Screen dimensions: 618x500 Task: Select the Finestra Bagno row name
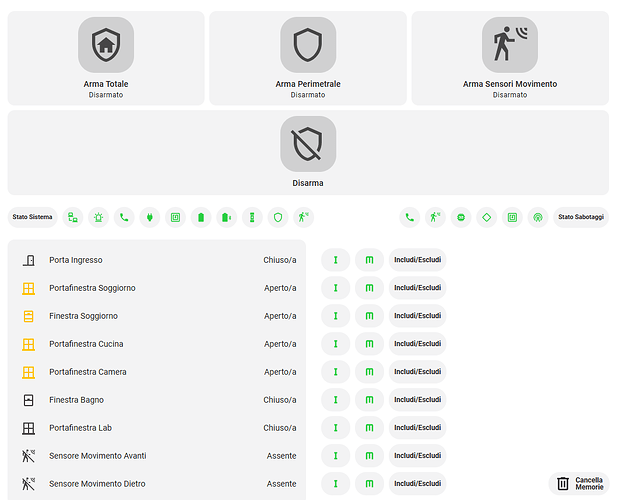point(76,400)
